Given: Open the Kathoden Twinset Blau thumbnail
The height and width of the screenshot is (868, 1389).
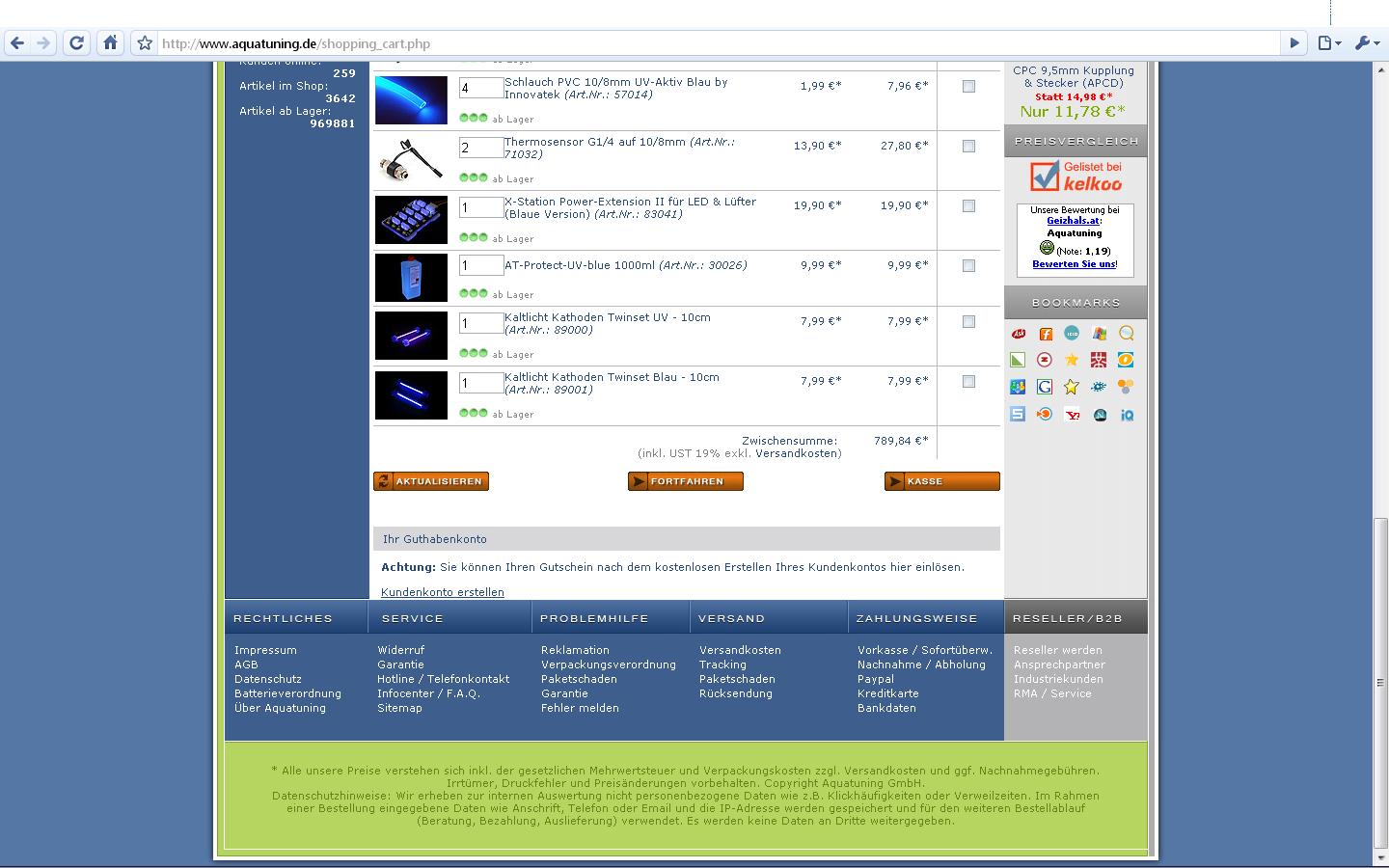Looking at the screenshot, I should point(411,395).
